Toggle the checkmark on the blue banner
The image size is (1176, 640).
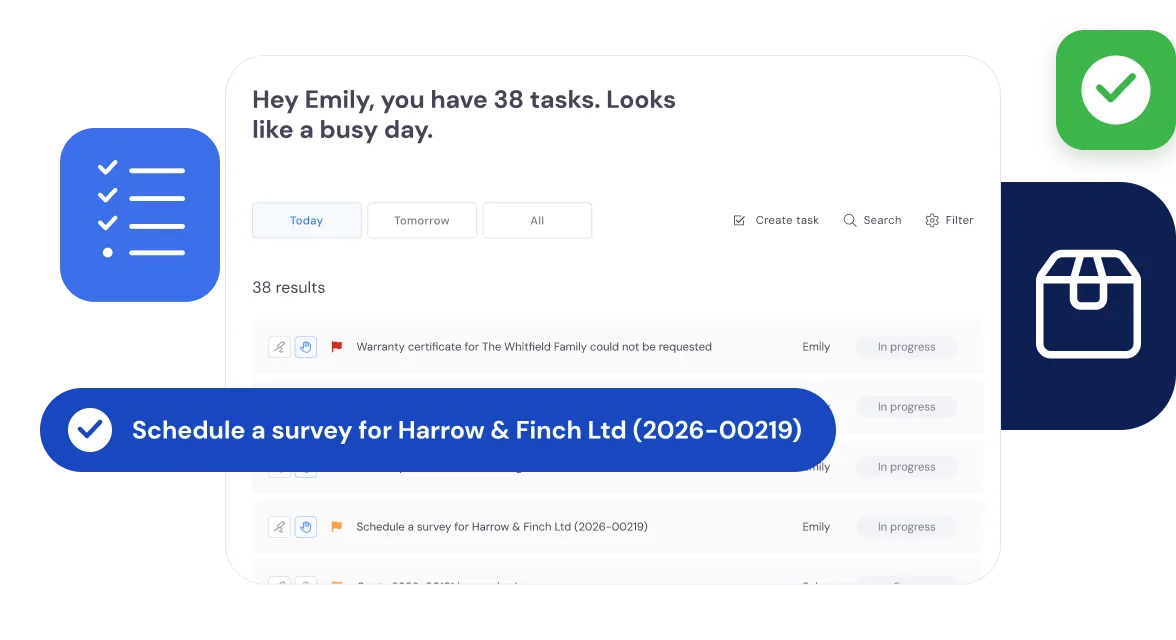(x=90, y=430)
